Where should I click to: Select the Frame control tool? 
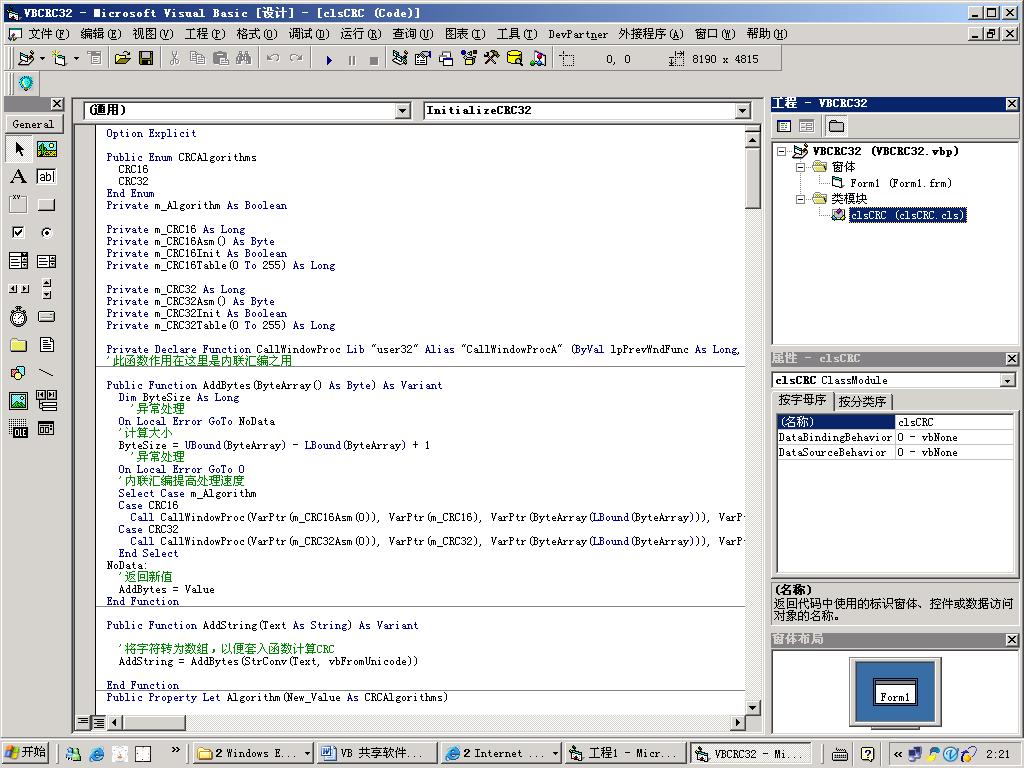click(x=18, y=204)
